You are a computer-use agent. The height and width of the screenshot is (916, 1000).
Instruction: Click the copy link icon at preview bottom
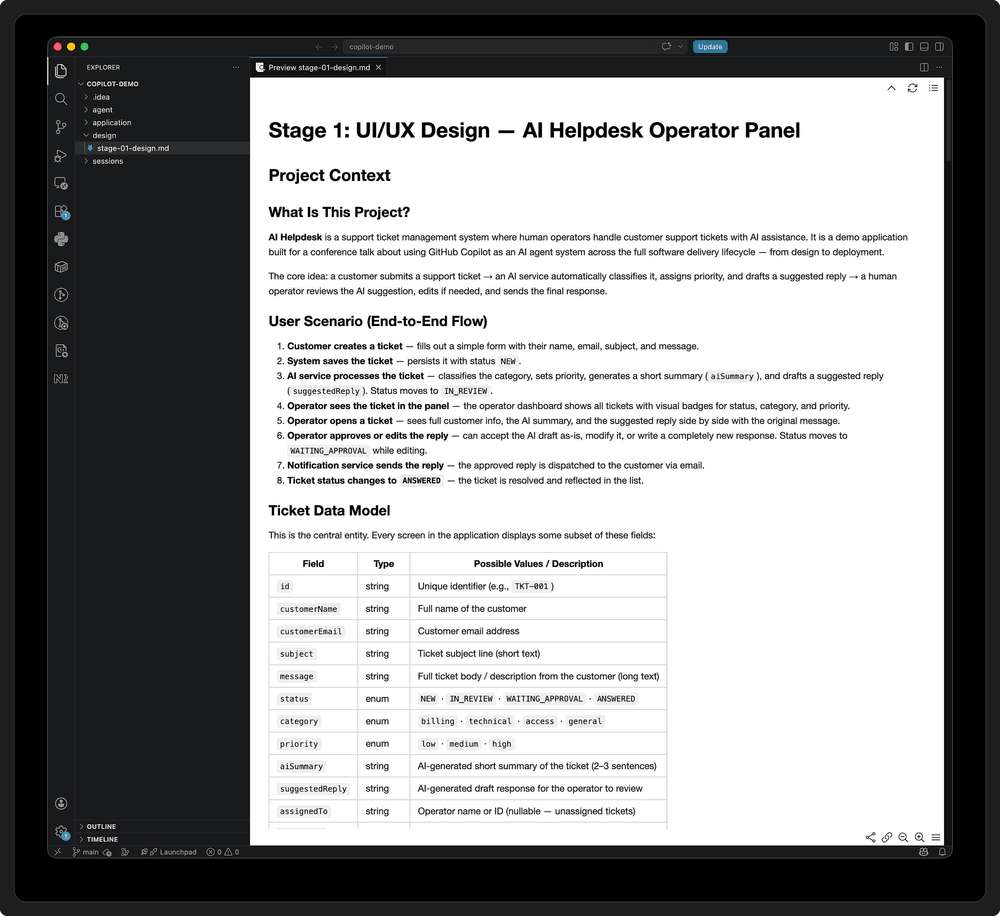pos(886,838)
